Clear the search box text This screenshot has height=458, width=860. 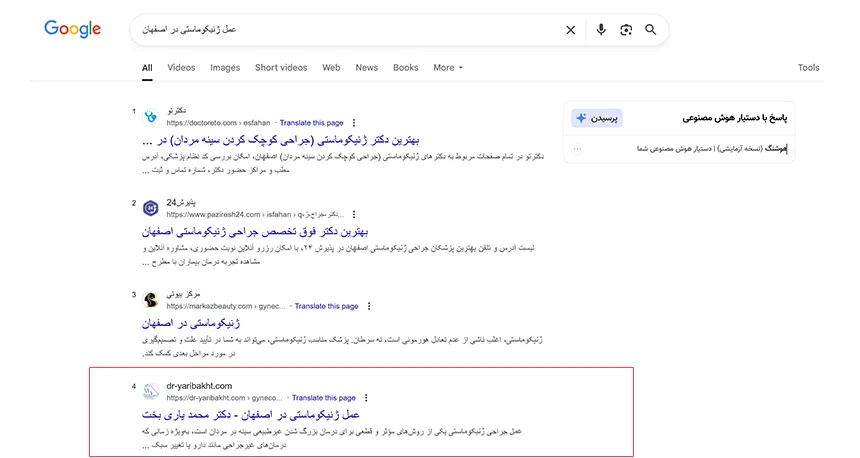(x=571, y=30)
